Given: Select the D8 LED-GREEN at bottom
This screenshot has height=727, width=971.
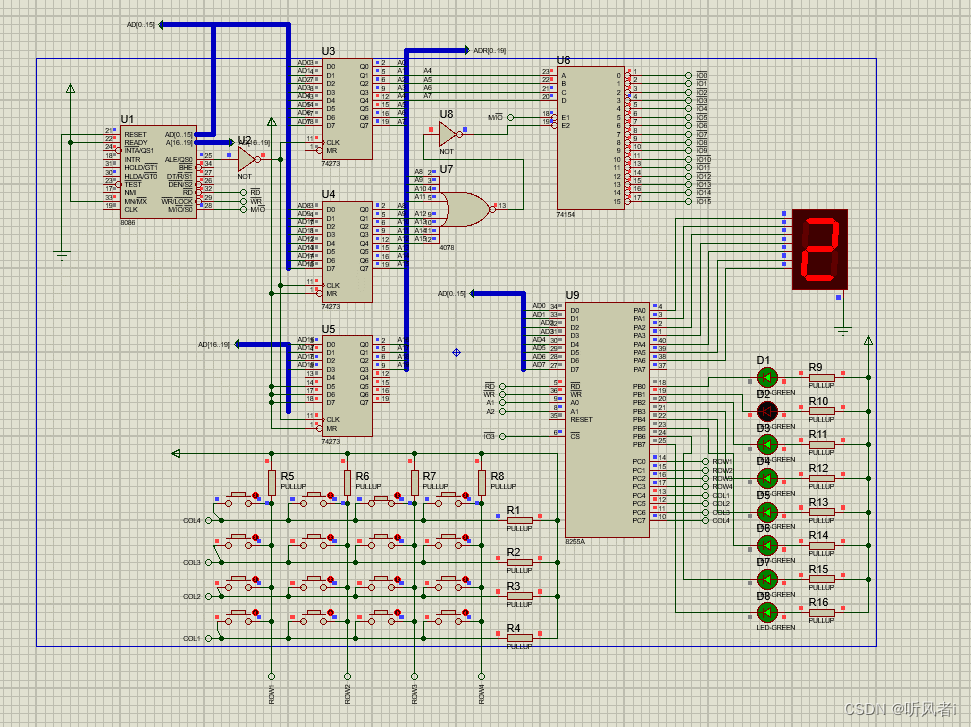Looking at the screenshot, I should 767,612.
